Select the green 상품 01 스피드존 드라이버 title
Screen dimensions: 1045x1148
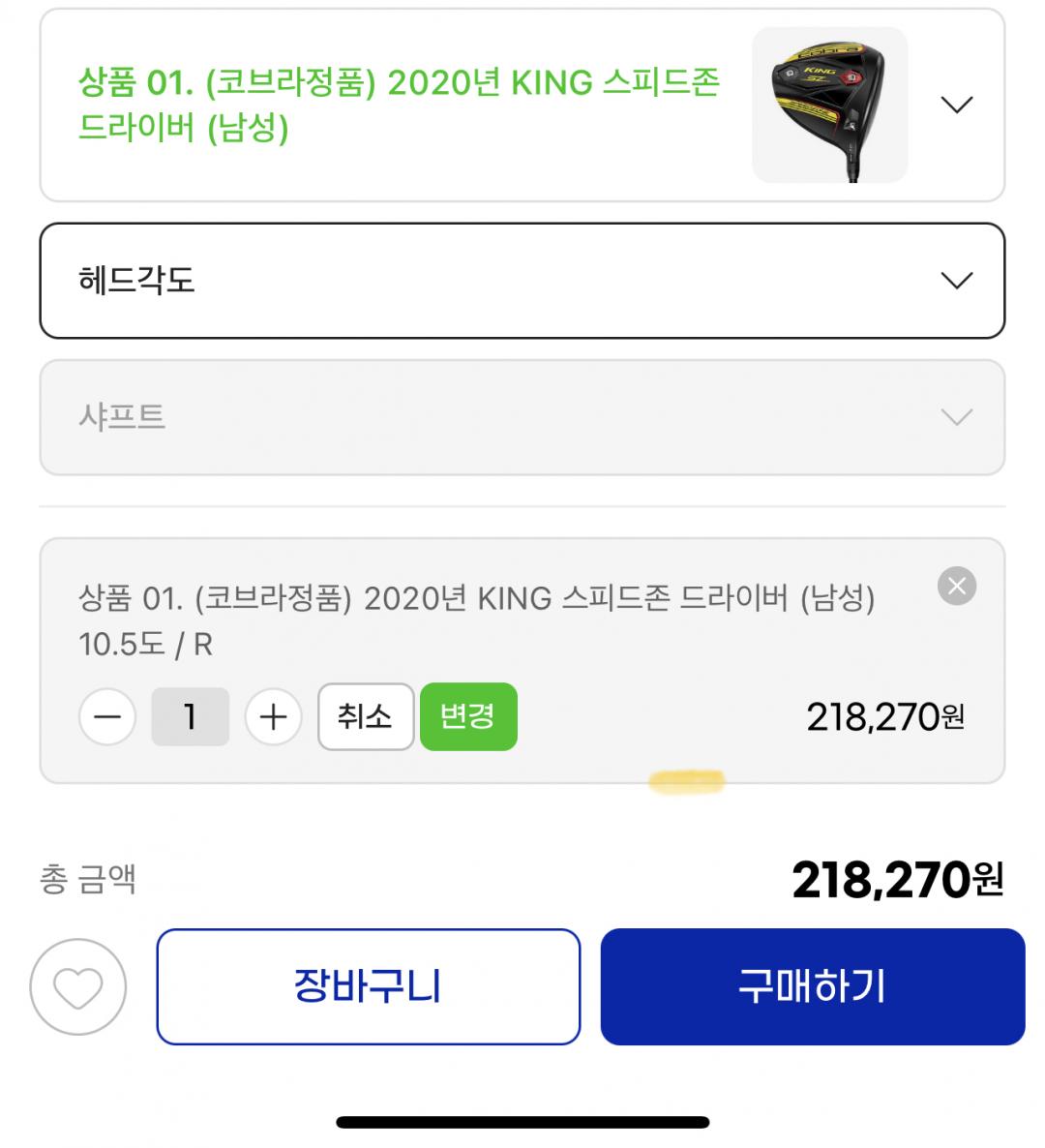tap(399, 105)
